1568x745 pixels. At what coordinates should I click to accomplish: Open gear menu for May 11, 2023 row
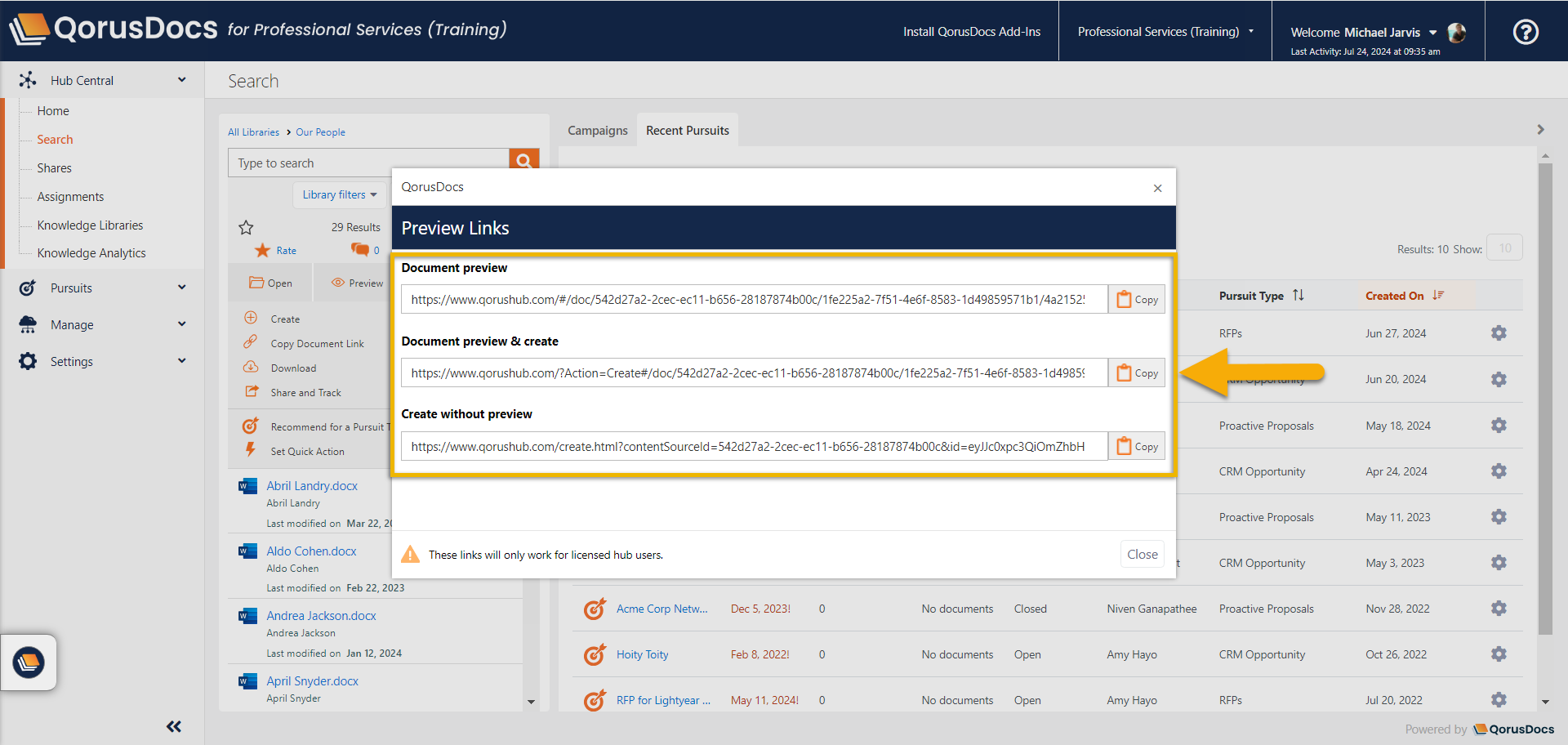click(1499, 516)
